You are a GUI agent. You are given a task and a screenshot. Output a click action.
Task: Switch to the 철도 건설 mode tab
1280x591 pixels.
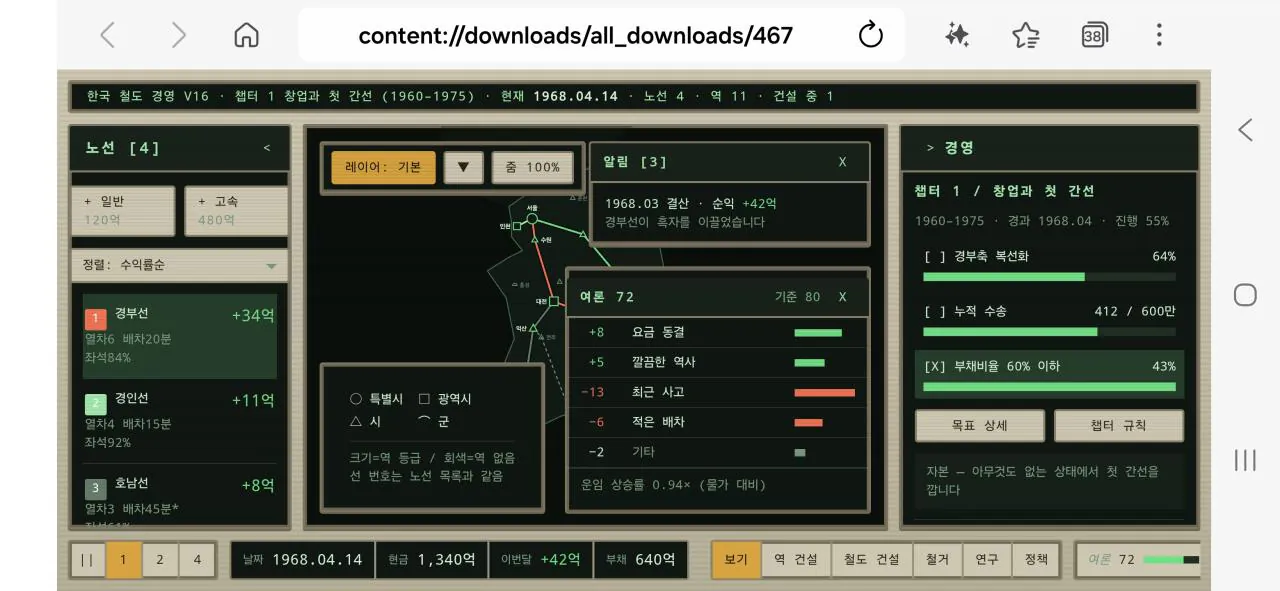[x=872, y=559]
